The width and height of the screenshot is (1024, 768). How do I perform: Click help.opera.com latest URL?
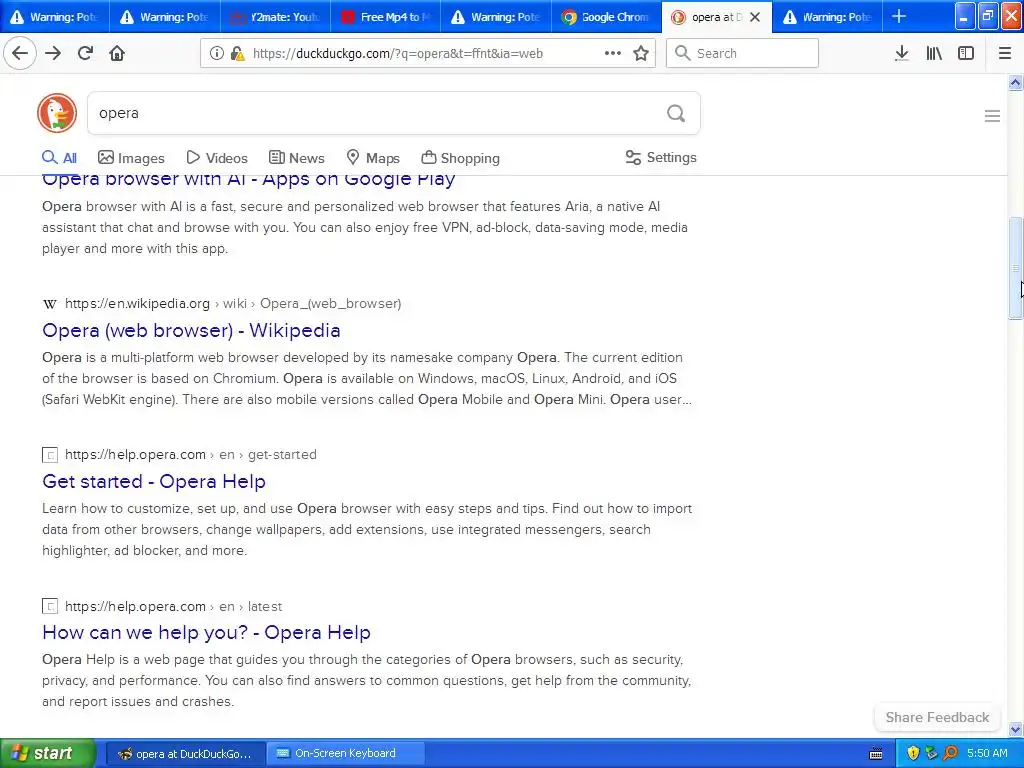click(x=173, y=606)
